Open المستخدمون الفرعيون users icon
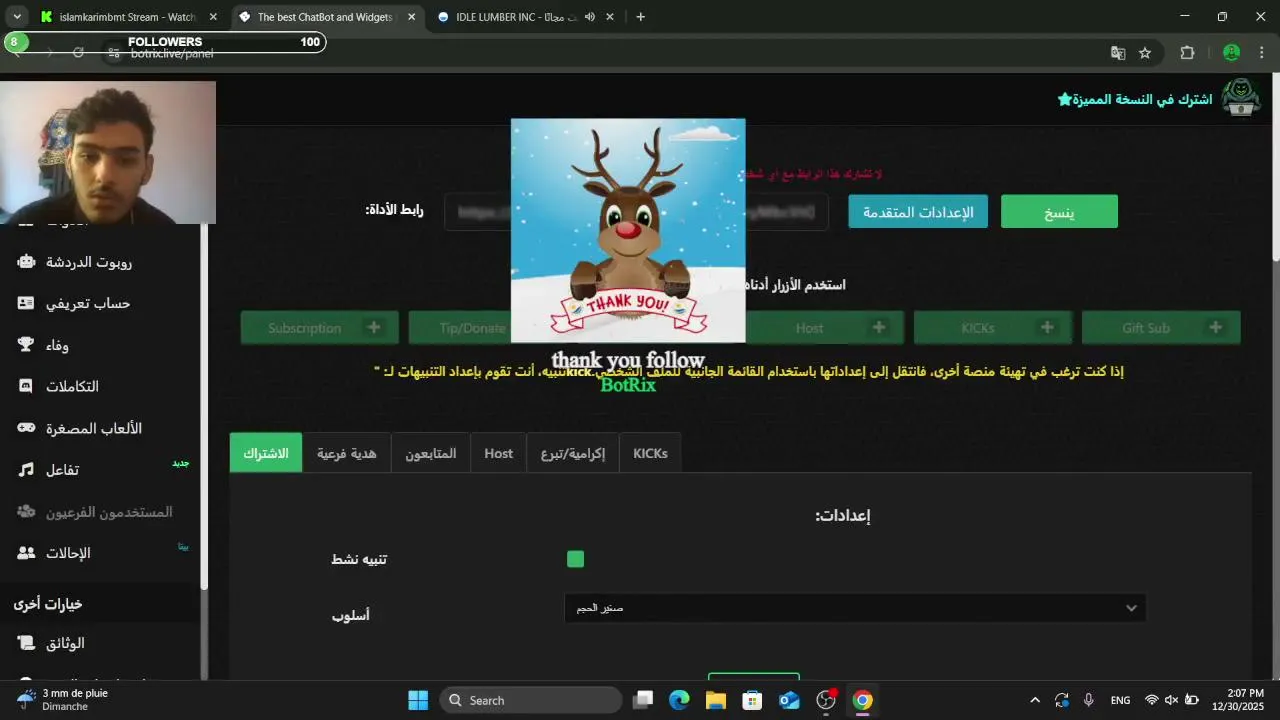This screenshot has height=720, width=1280. pos(26,511)
